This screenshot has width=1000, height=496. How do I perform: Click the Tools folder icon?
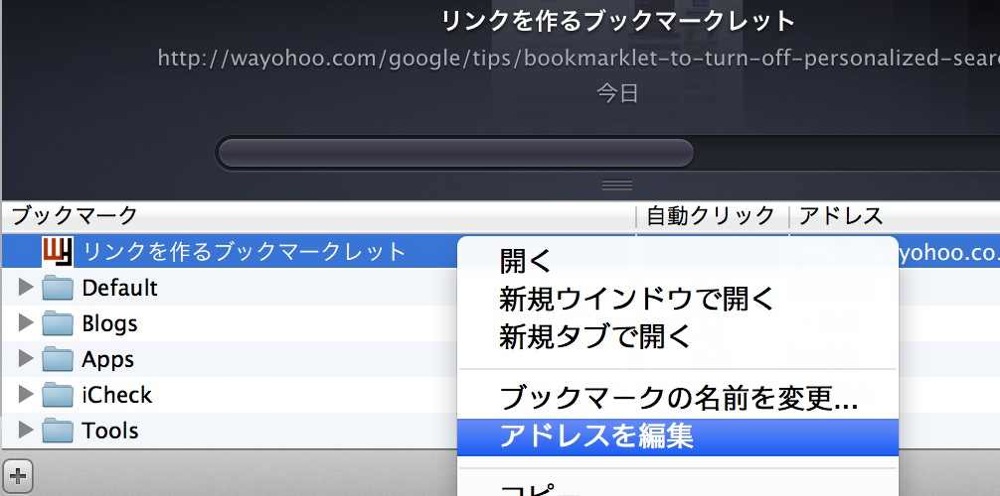point(58,430)
